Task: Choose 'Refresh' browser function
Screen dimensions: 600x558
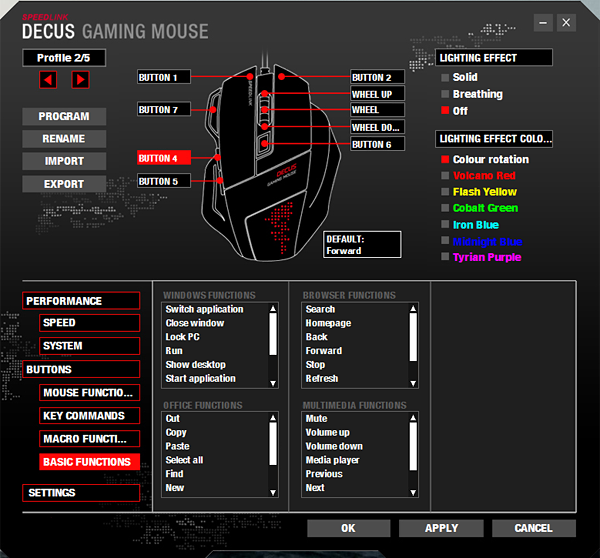Action: click(322, 379)
